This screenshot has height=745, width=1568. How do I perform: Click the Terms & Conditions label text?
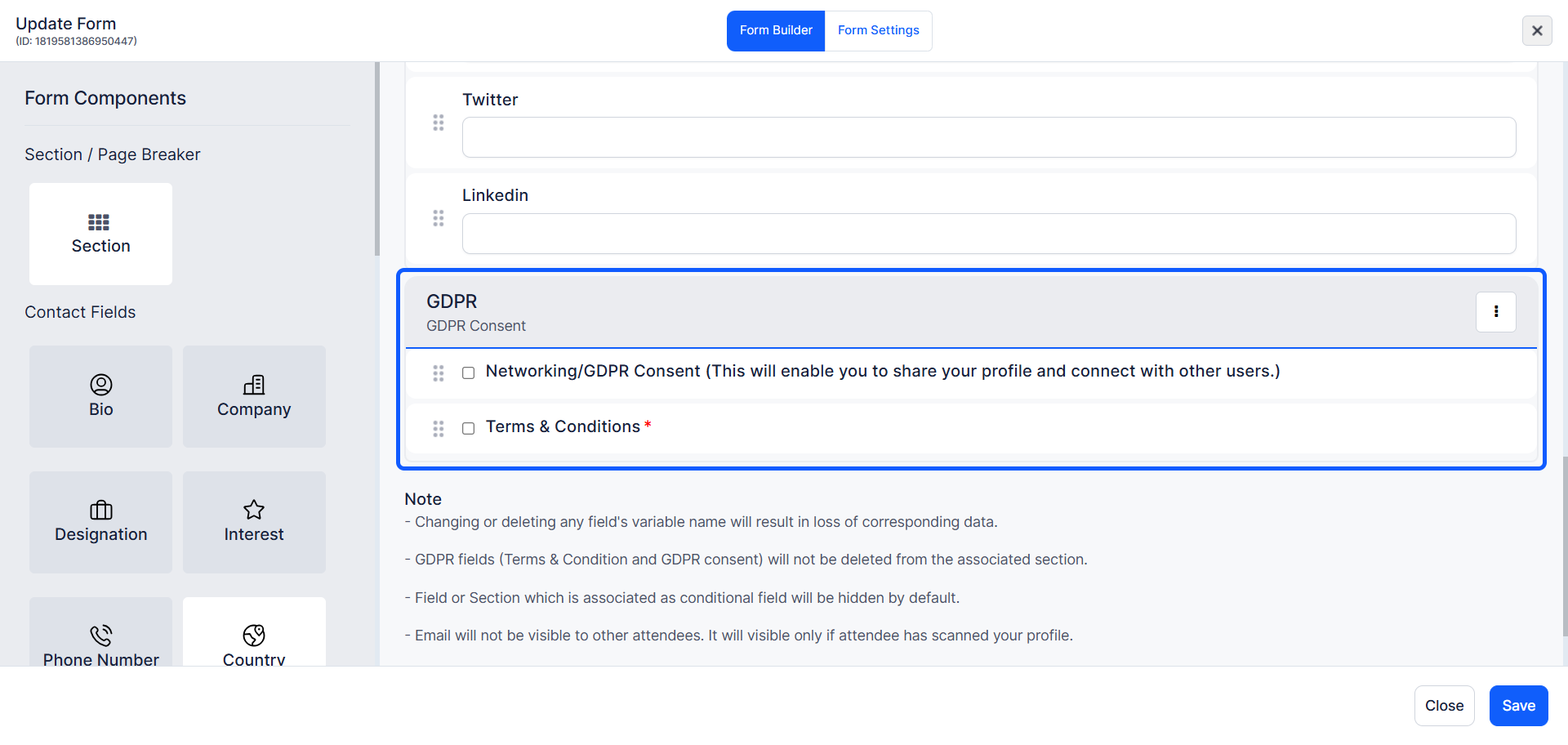click(x=563, y=426)
